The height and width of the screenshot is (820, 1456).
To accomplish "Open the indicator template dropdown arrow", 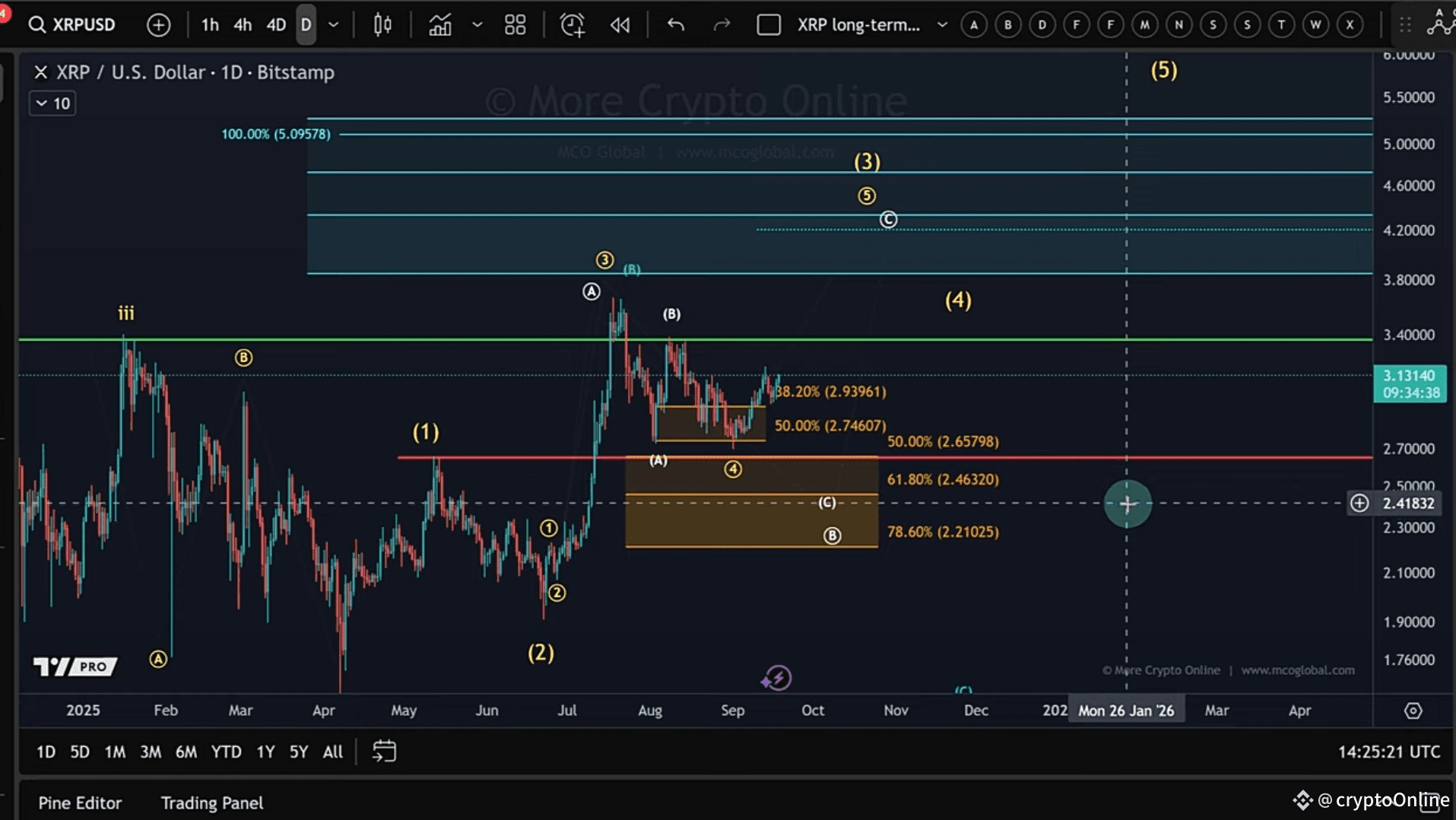I will click(x=478, y=24).
